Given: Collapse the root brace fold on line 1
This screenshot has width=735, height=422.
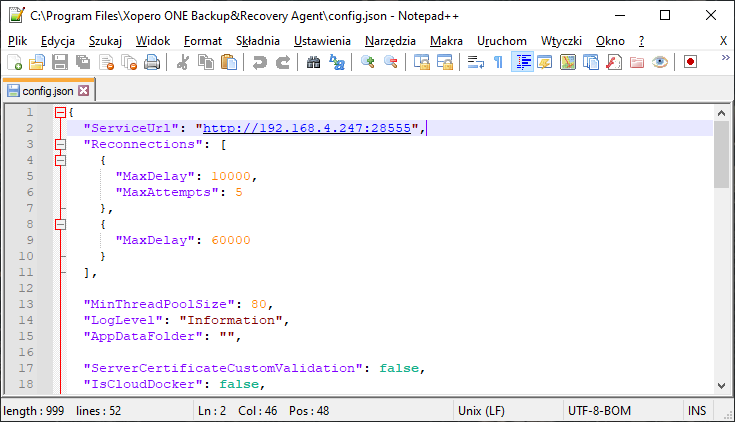Looking at the screenshot, I should click(60, 112).
